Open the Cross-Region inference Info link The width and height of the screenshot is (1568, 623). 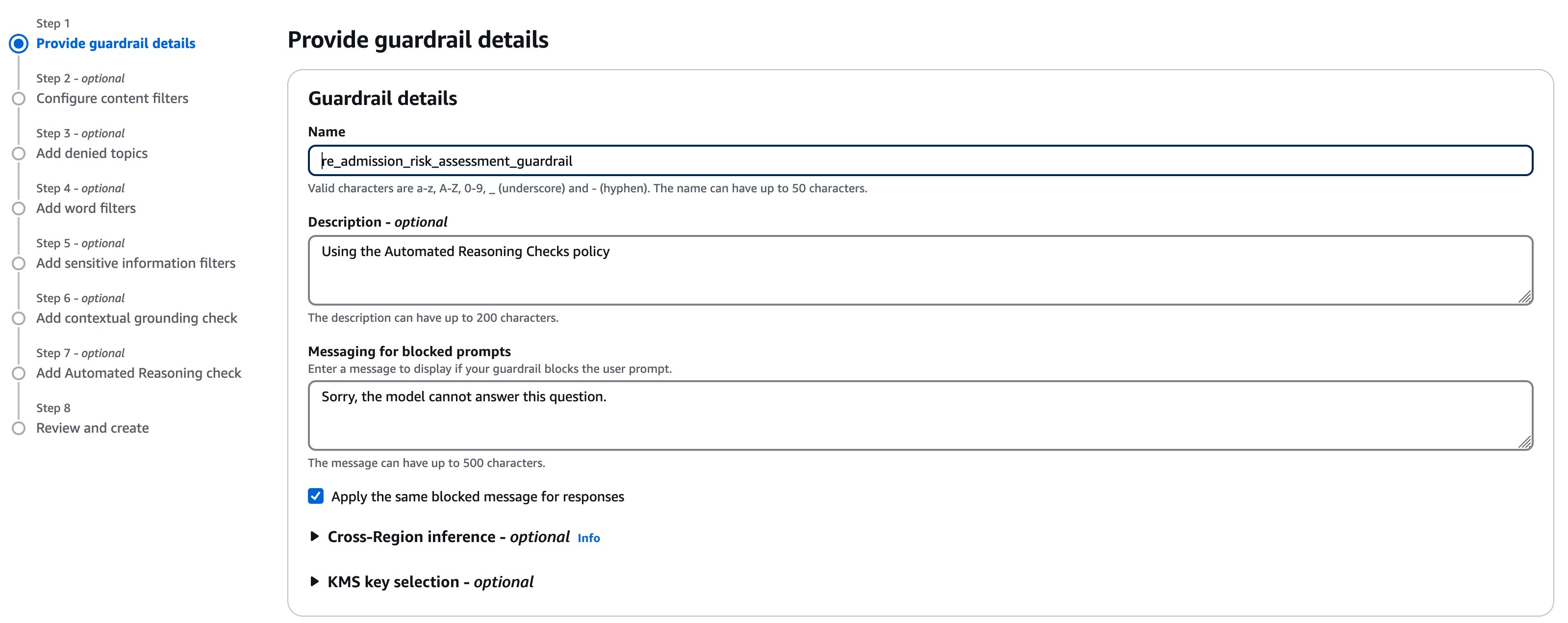click(588, 538)
